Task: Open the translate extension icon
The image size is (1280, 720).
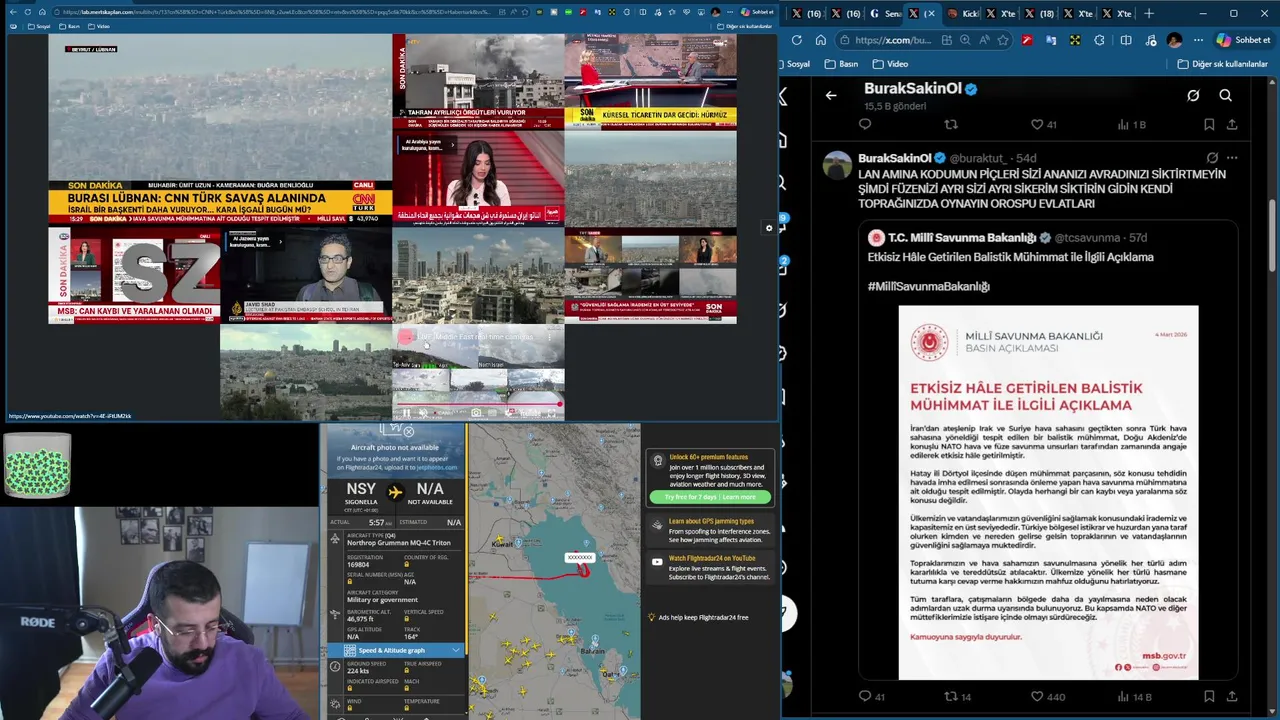Action: tap(1051, 40)
